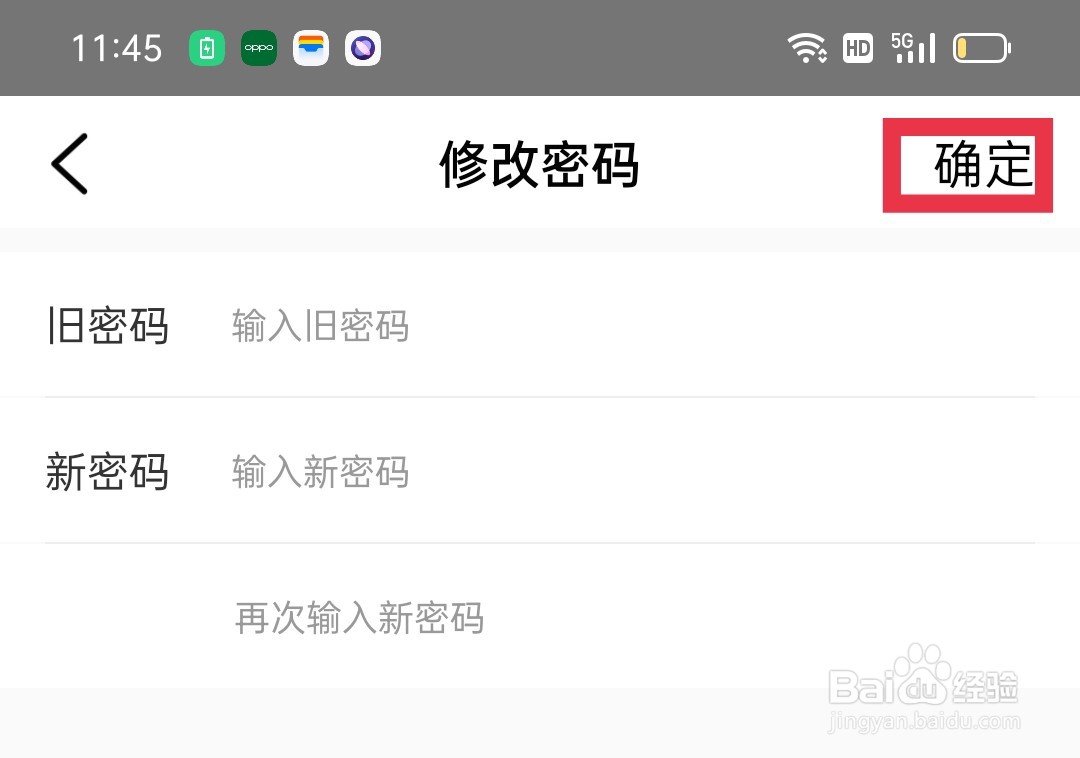Focus the 输入新密码 input field
Image resolution: width=1080 pixels, height=758 pixels.
(x=632, y=472)
